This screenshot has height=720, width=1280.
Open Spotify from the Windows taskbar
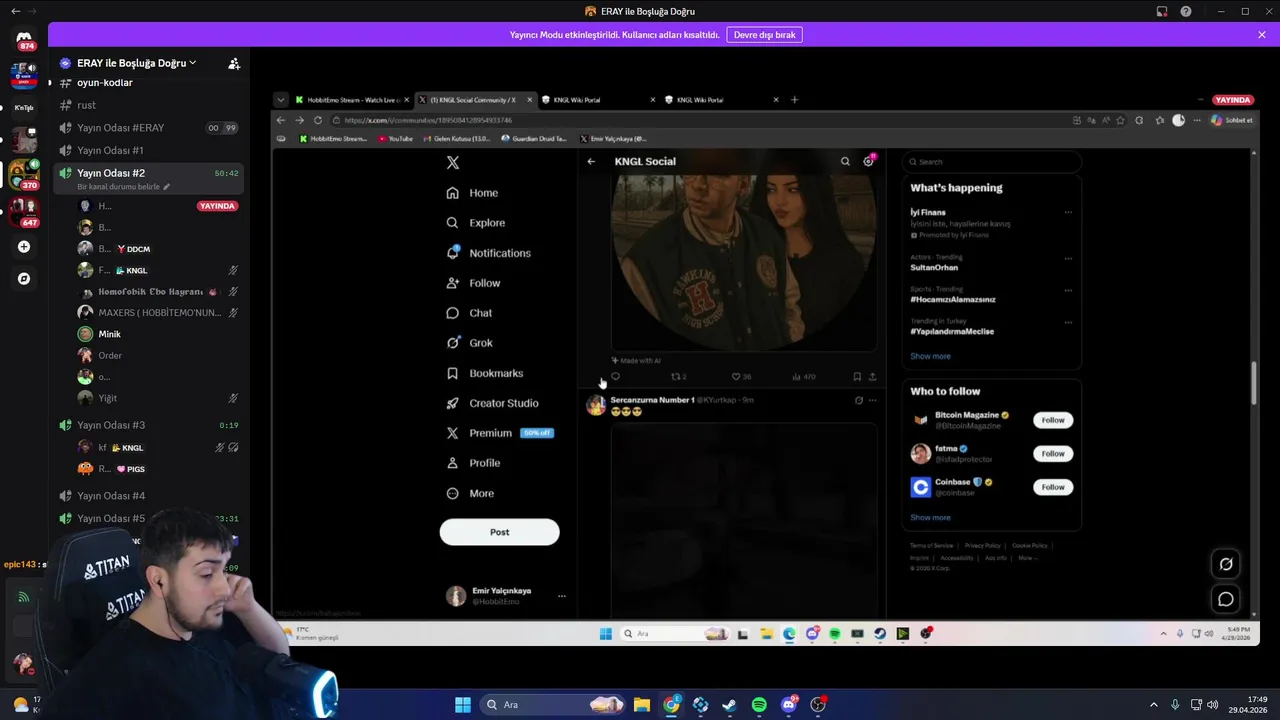(759, 705)
